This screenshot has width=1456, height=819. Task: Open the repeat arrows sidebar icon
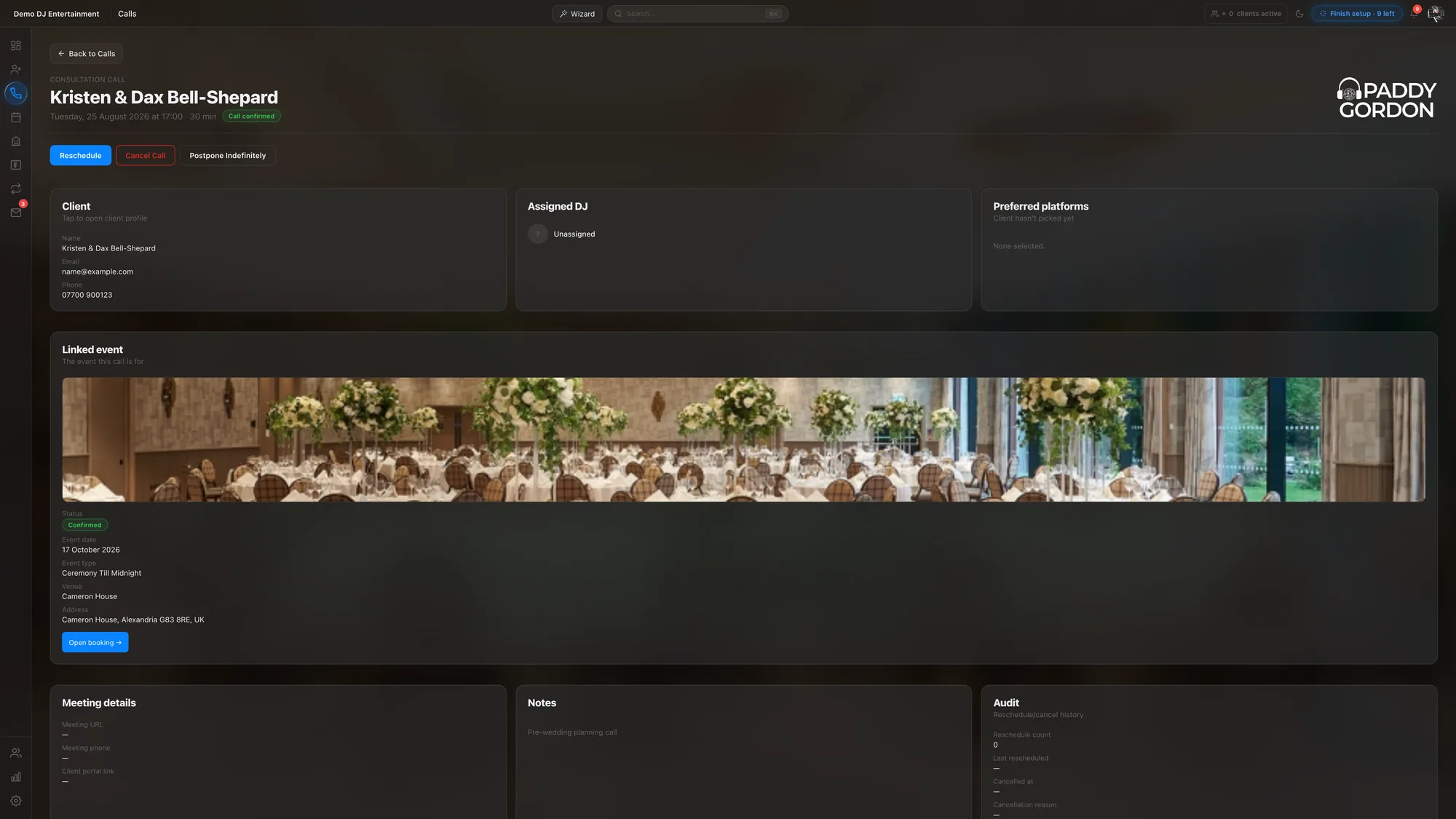click(16, 189)
